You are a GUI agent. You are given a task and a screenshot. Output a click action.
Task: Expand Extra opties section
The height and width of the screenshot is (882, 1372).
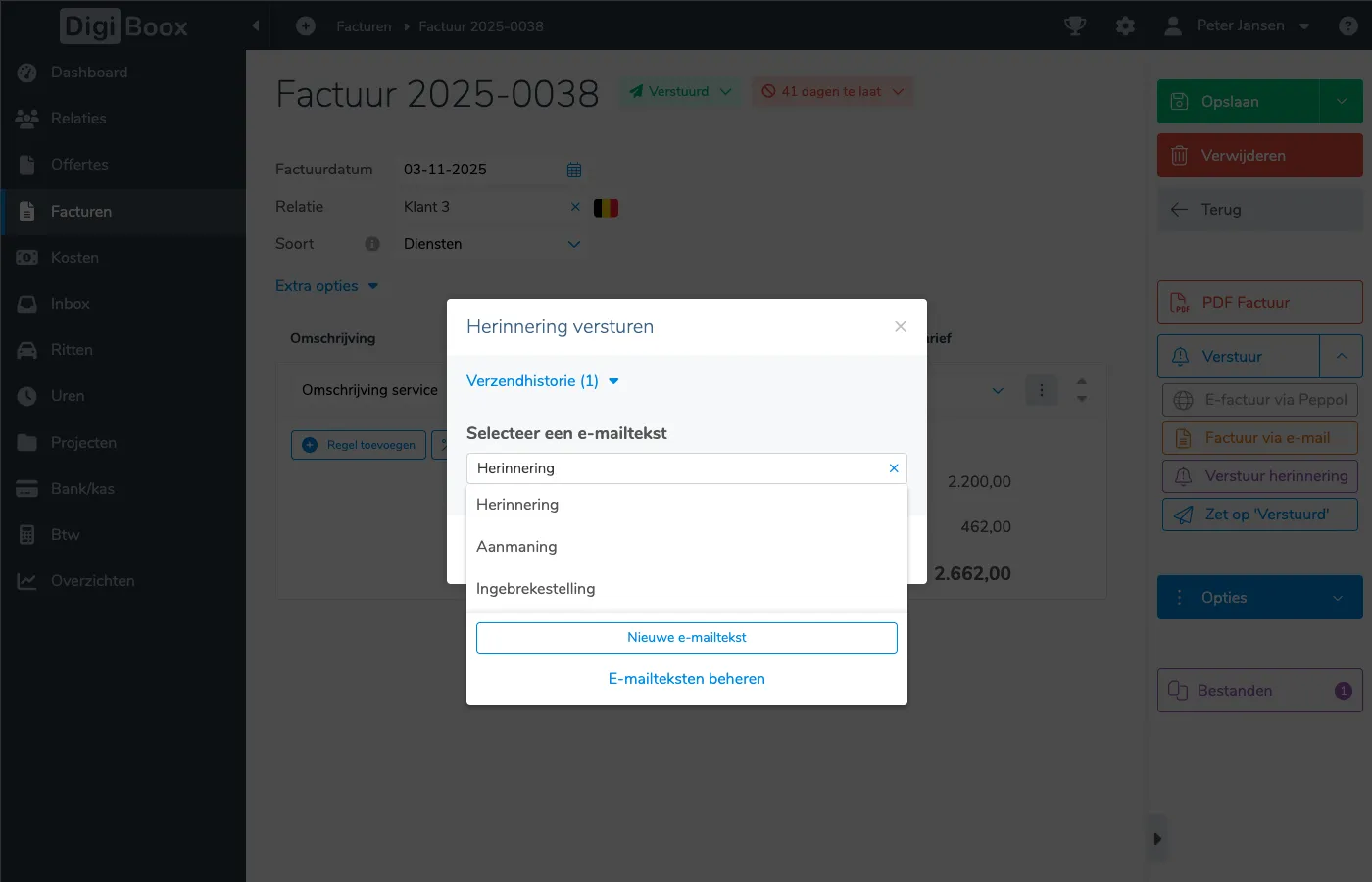tap(326, 286)
